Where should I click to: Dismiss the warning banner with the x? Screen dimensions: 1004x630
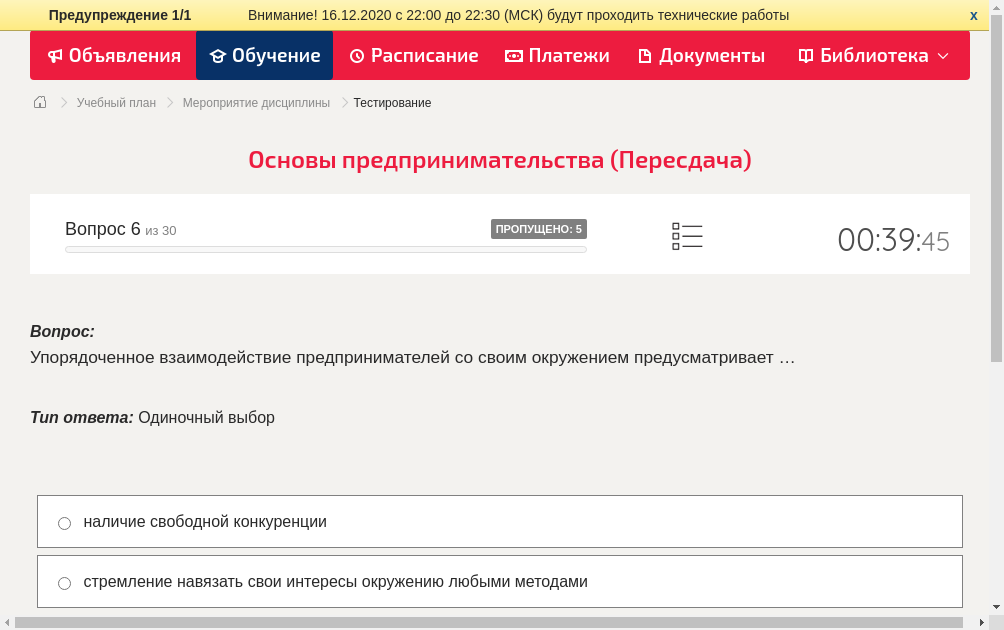(973, 15)
